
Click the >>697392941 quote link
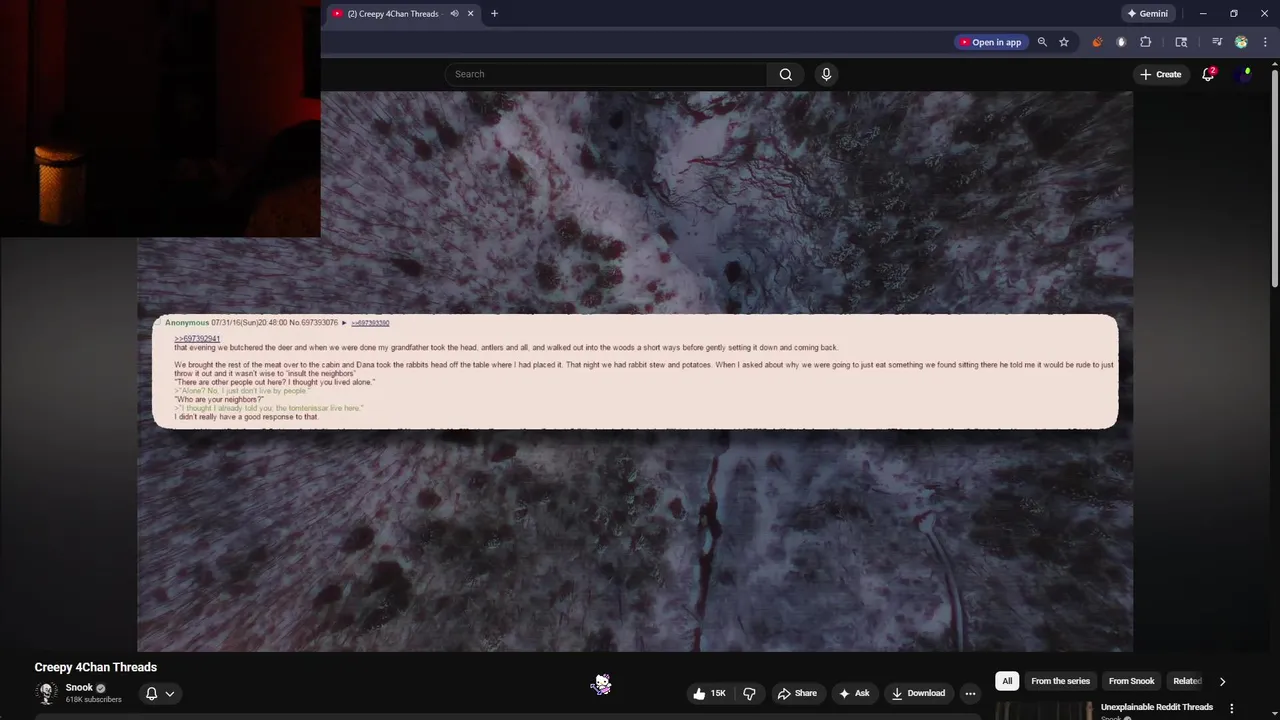click(x=197, y=339)
